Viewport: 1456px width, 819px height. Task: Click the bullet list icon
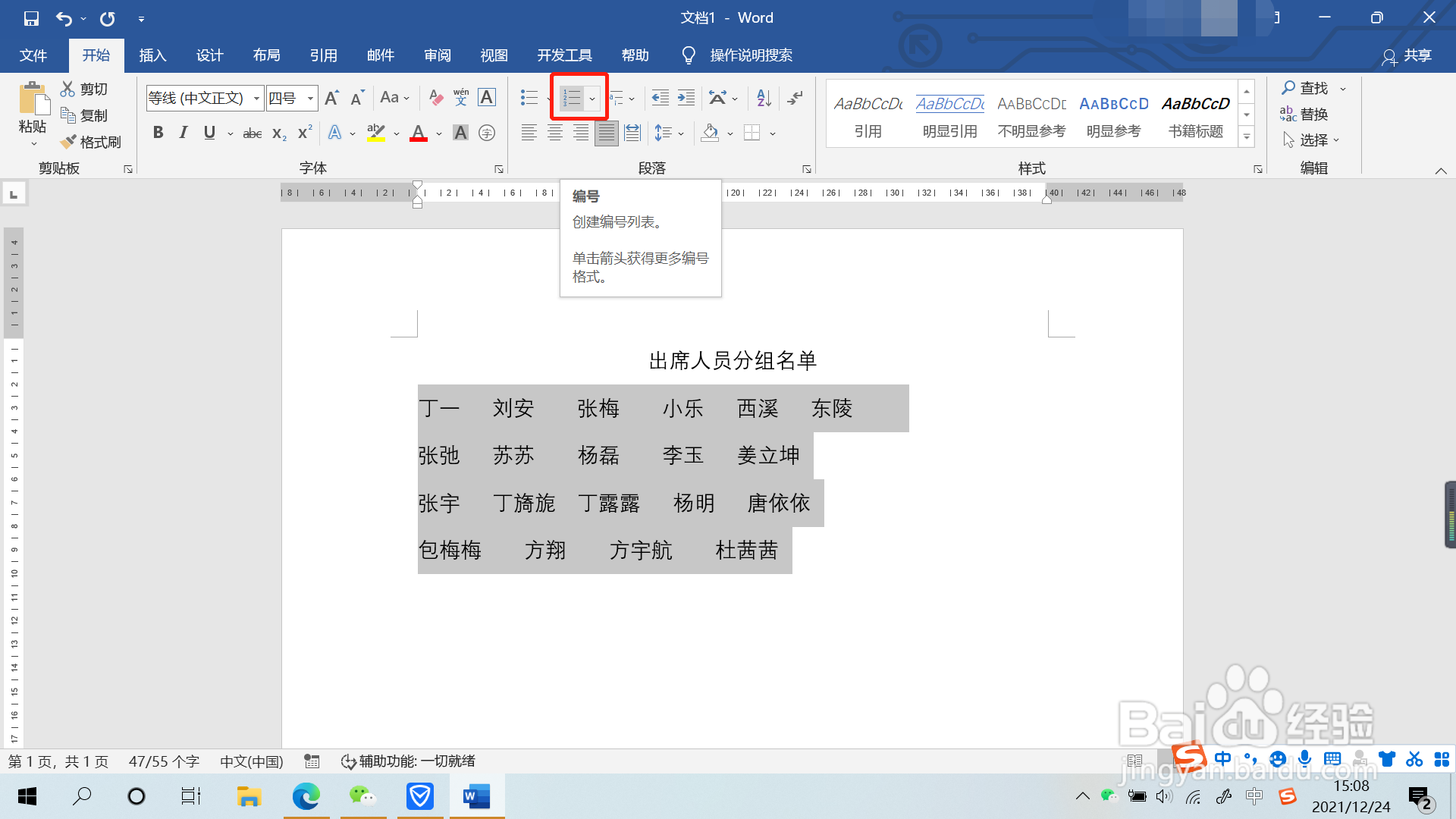[x=529, y=98]
